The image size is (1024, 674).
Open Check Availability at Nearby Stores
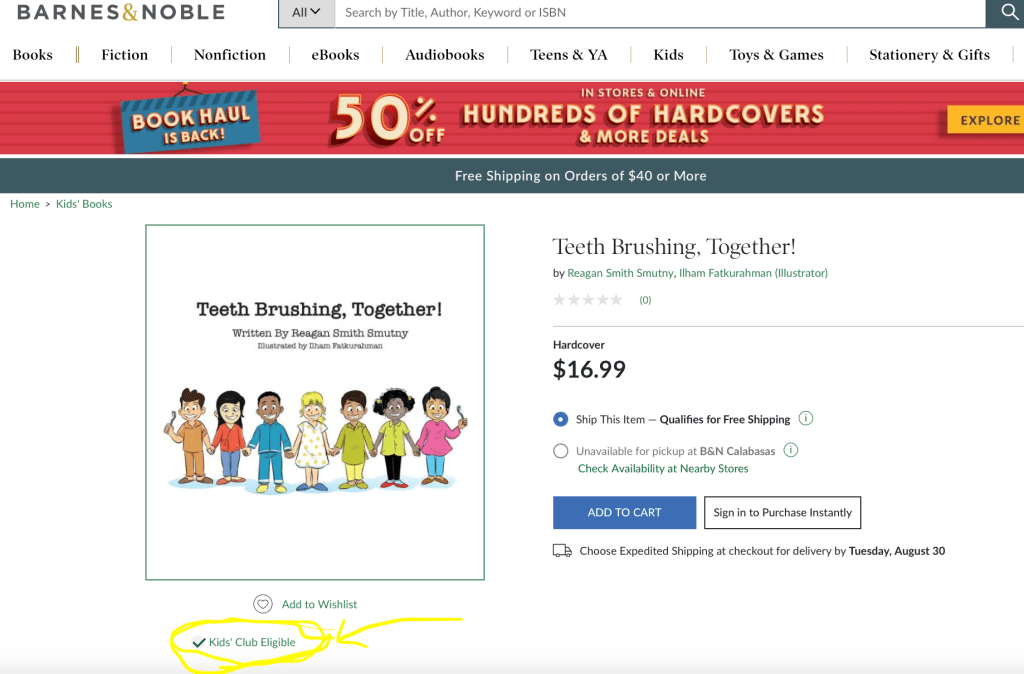coord(663,469)
